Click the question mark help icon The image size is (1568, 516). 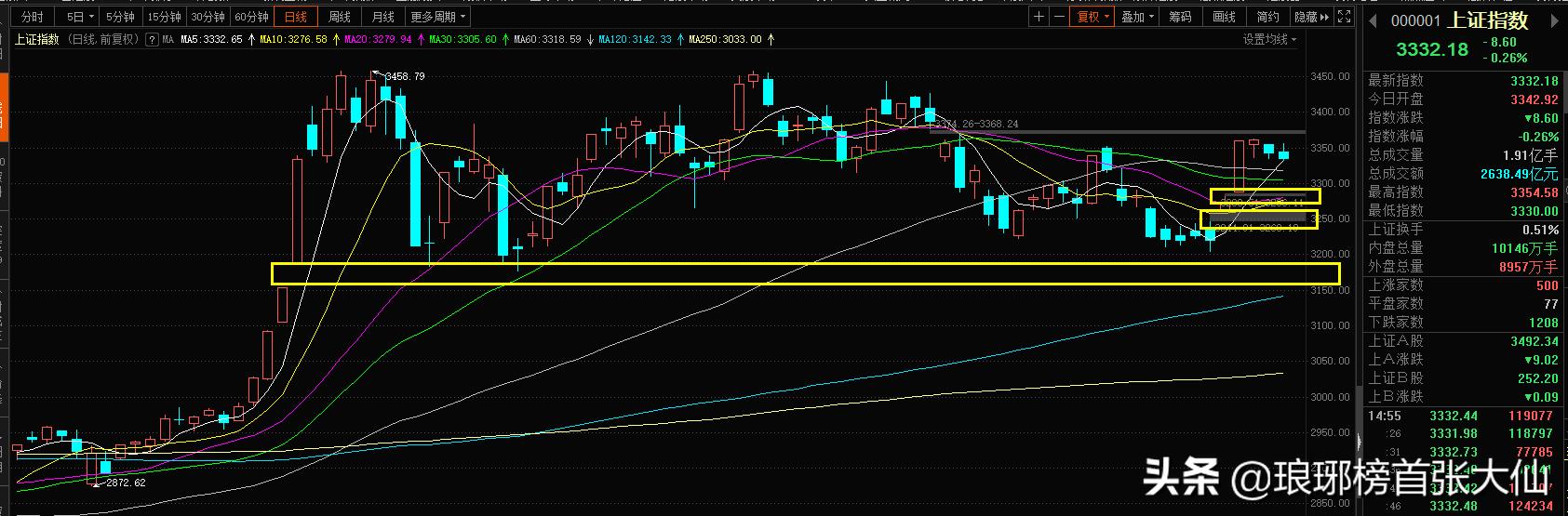pos(151,39)
